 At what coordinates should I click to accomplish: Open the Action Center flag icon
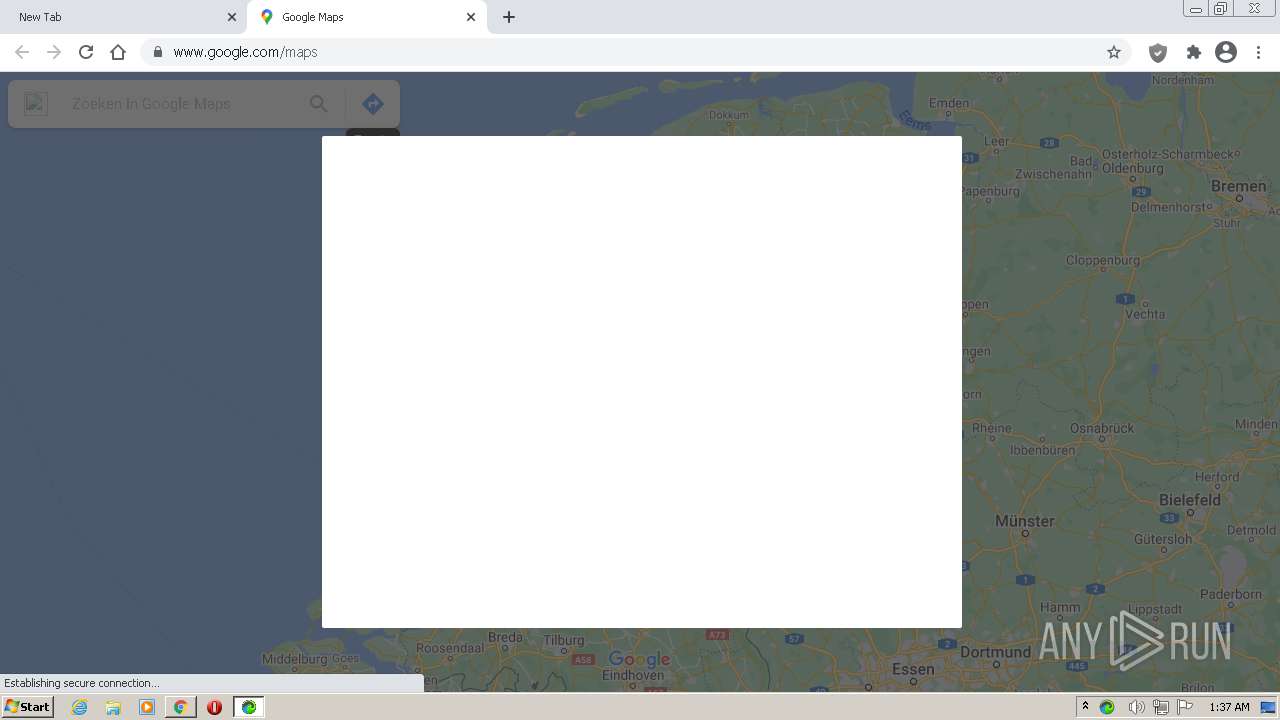coord(1185,707)
